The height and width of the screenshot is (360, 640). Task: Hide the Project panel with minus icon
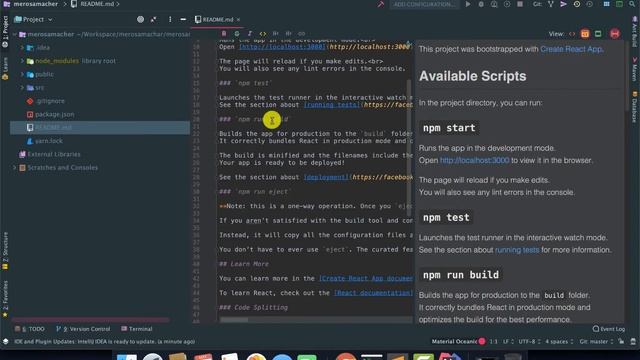tap(183, 19)
